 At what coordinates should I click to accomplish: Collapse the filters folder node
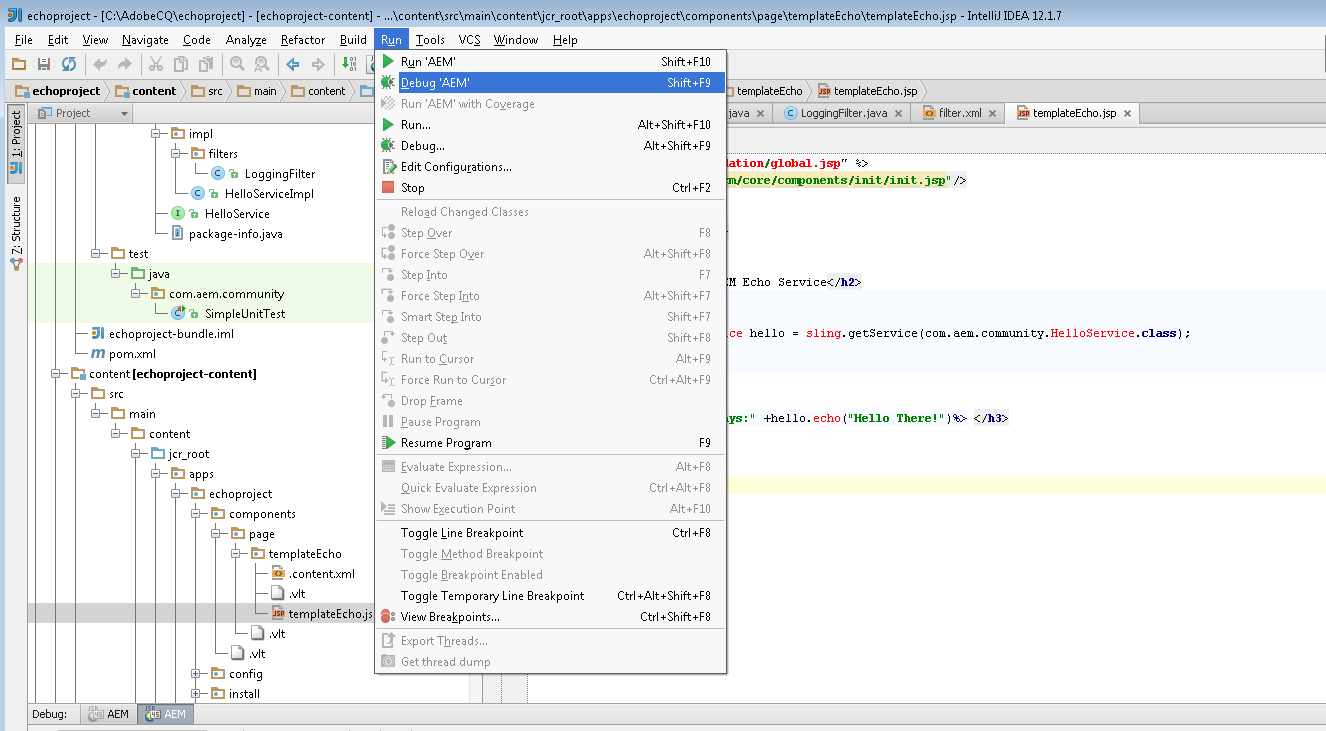click(x=176, y=154)
